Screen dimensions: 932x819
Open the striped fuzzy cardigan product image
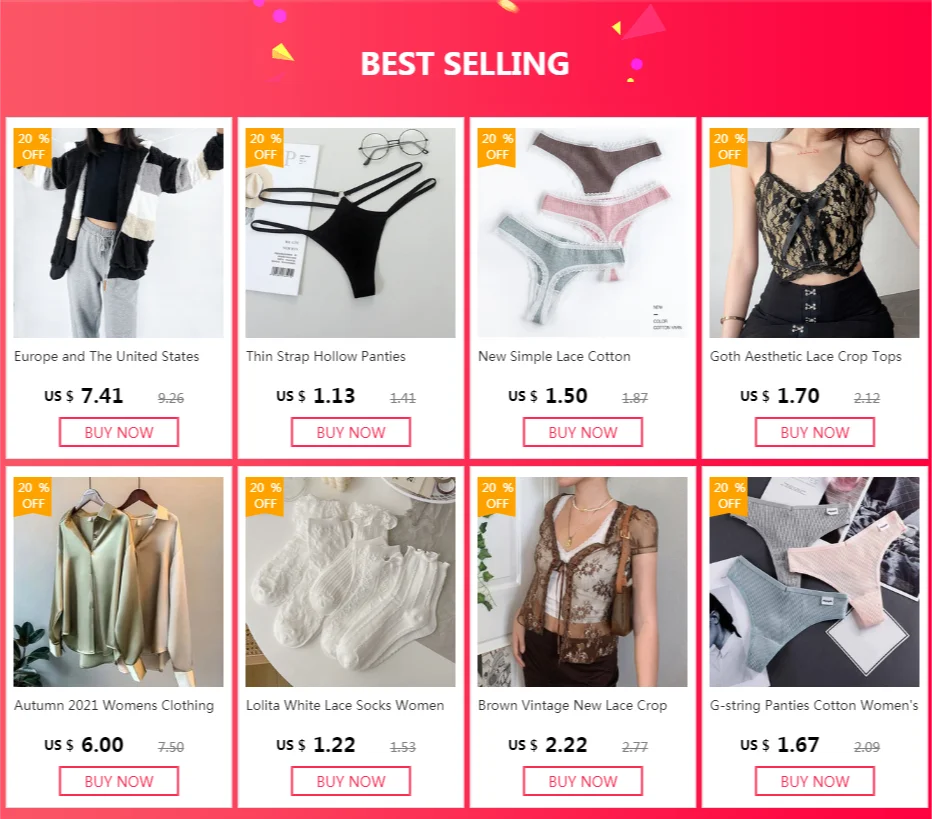click(119, 233)
